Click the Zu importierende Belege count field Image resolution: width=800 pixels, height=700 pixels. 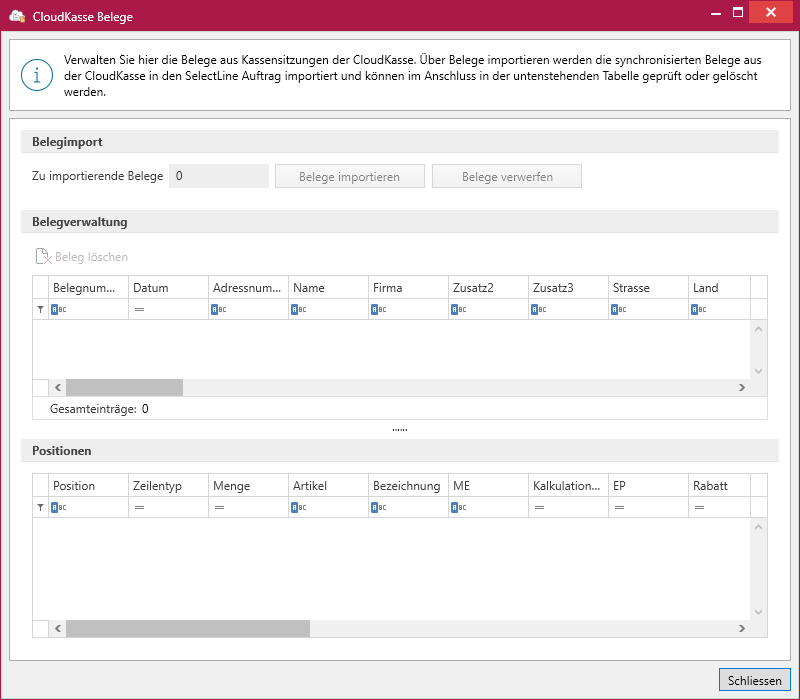coord(219,176)
